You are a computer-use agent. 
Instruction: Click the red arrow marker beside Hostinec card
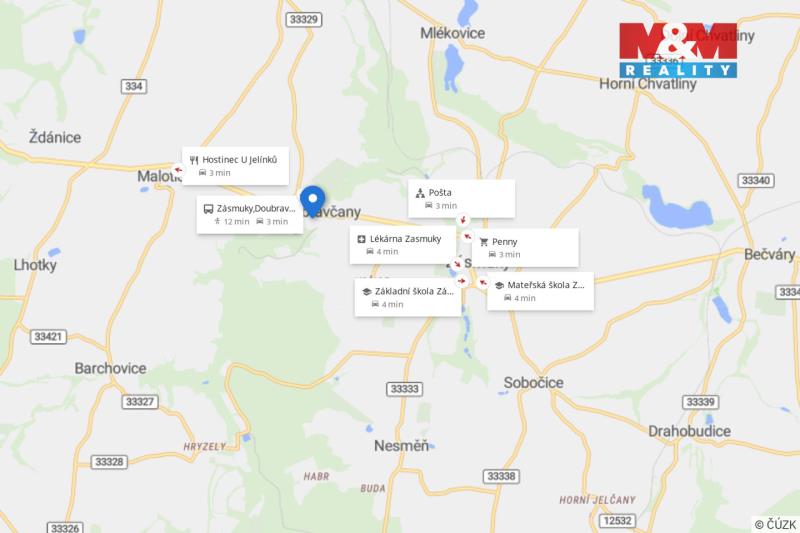[178, 170]
